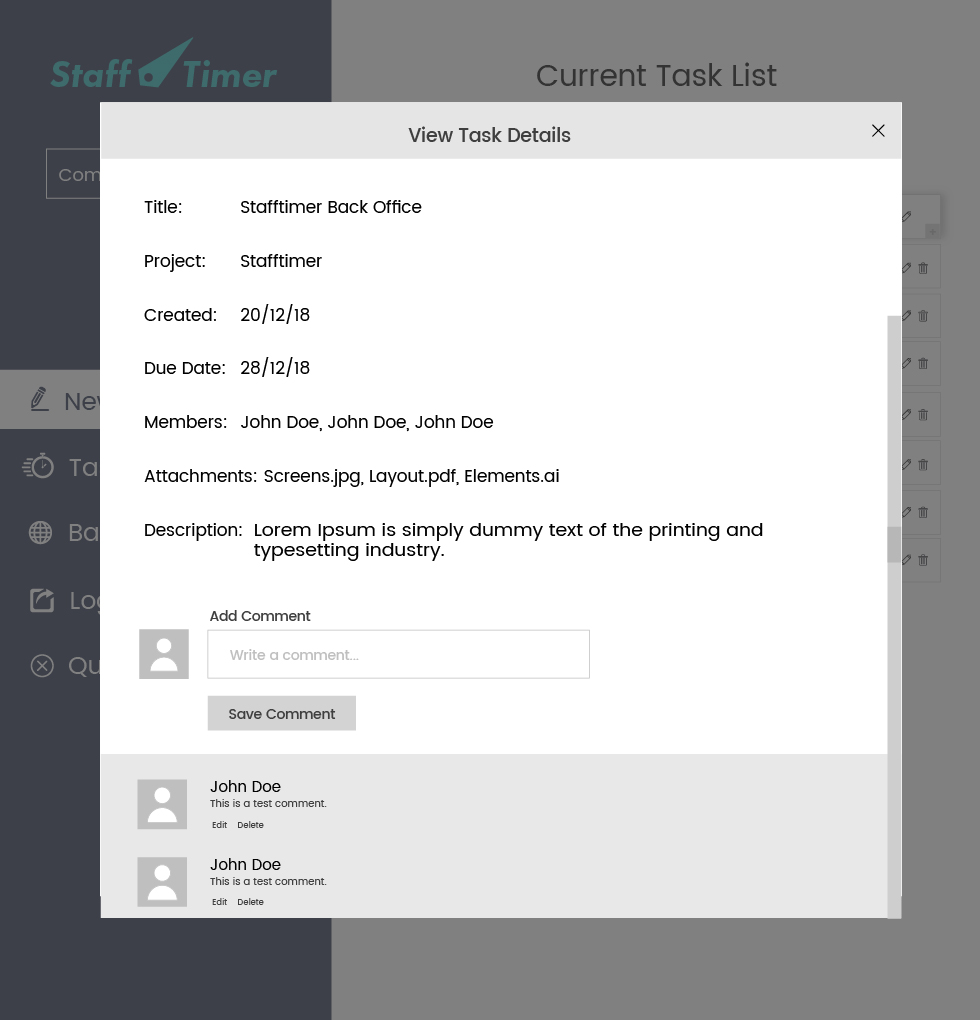Click the Staff Timer logo
Viewport: 980px width, 1020px height.
click(164, 65)
